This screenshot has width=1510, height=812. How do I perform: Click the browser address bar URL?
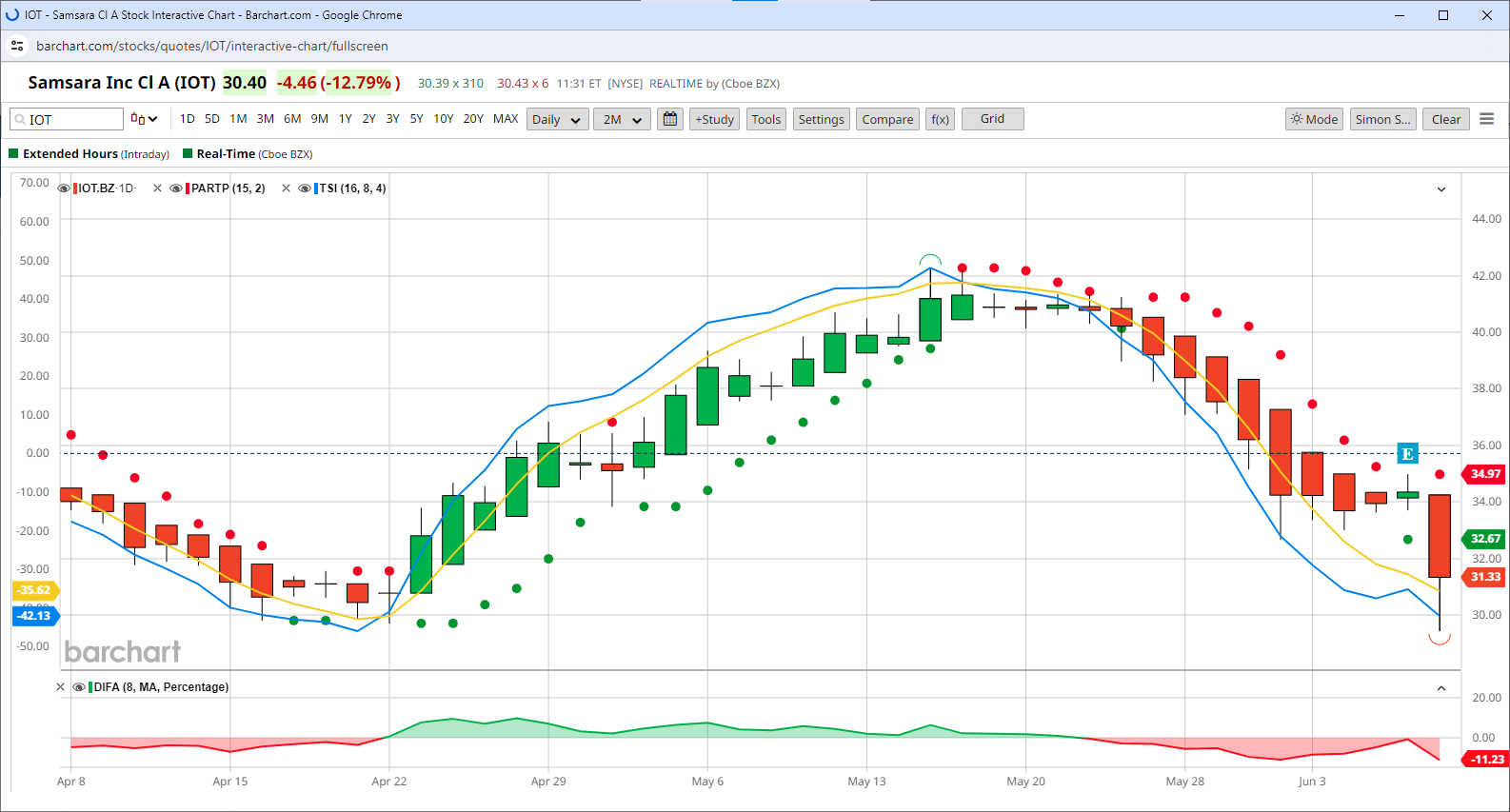(212, 46)
